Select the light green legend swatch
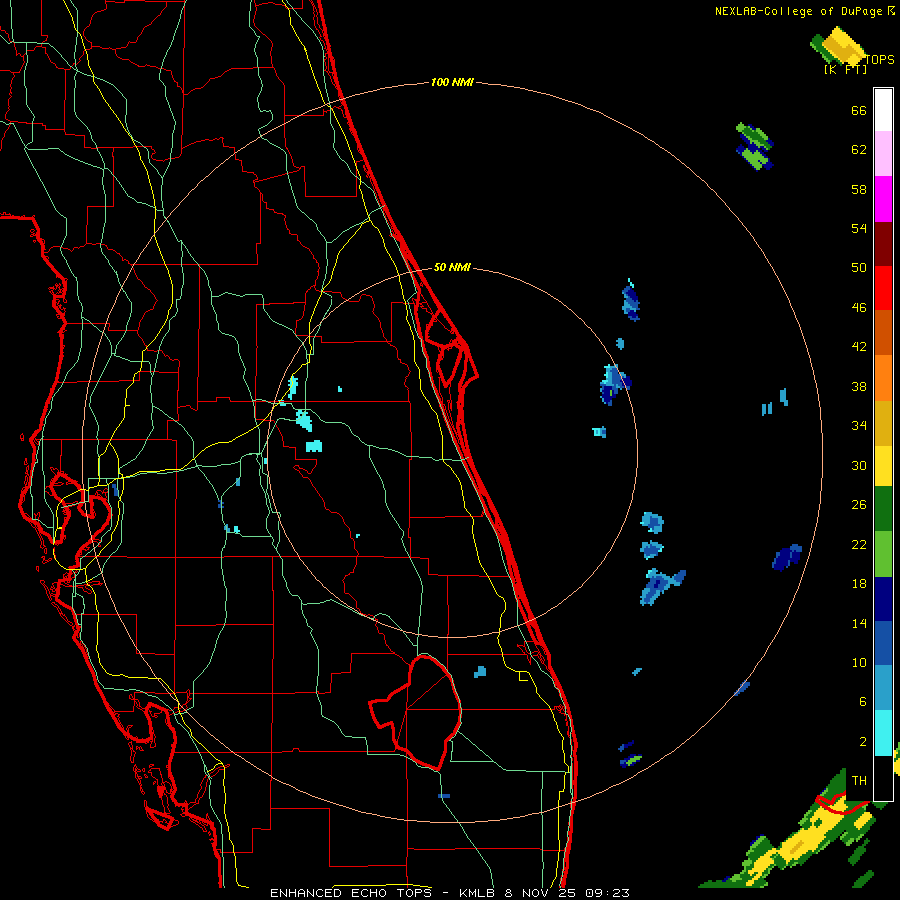The image size is (900, 900). [883, 554]
